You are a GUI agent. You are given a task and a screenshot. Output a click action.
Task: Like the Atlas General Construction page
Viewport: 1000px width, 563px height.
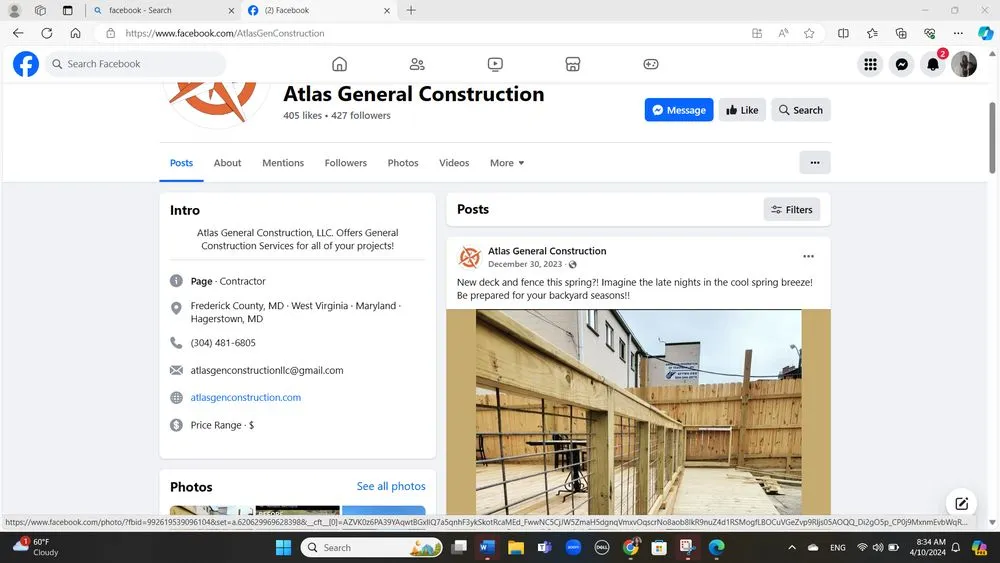741,110
